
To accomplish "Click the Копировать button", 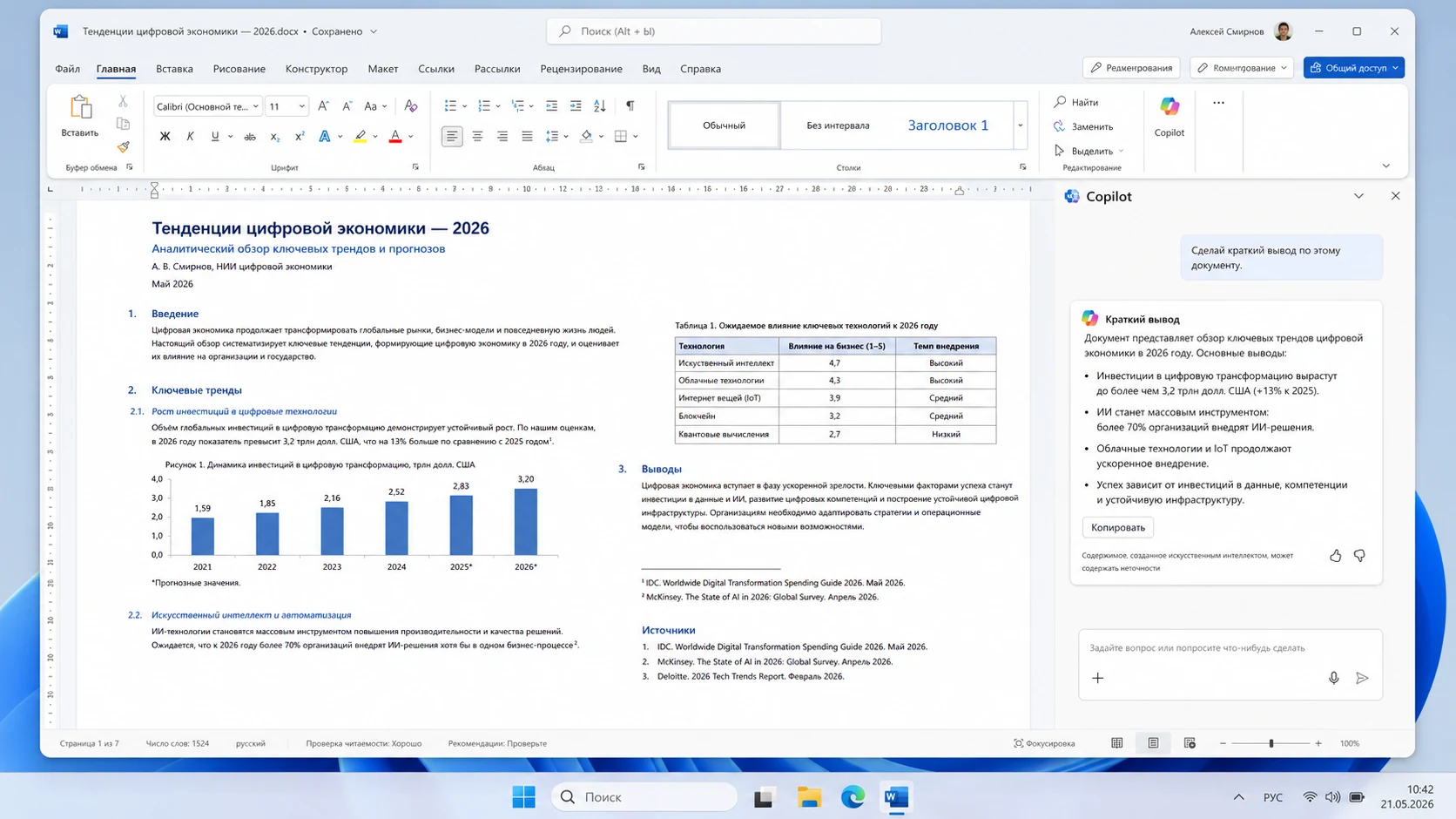I will click(x=1117, y=527).
